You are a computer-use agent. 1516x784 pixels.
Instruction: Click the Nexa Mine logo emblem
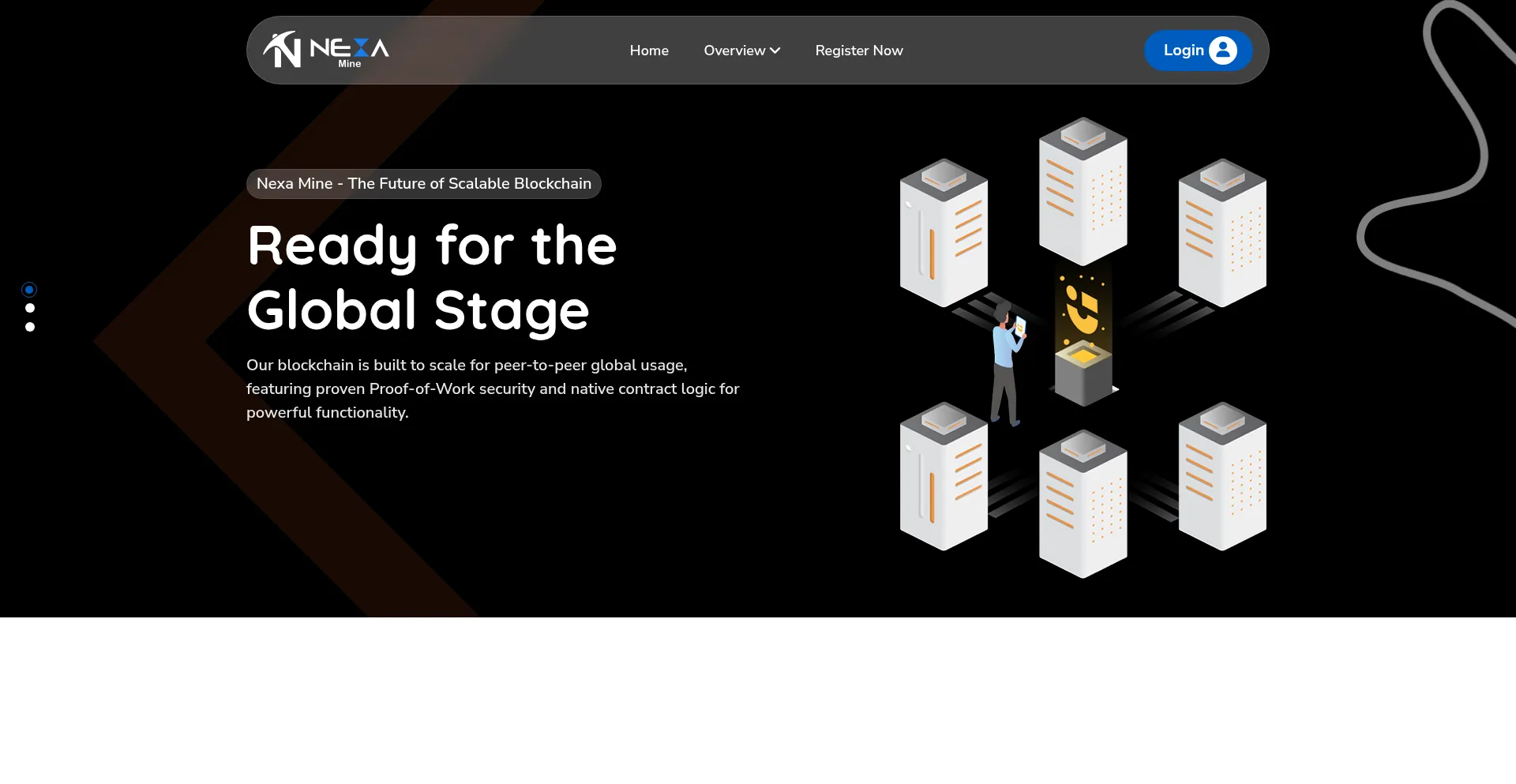[282, 50]
